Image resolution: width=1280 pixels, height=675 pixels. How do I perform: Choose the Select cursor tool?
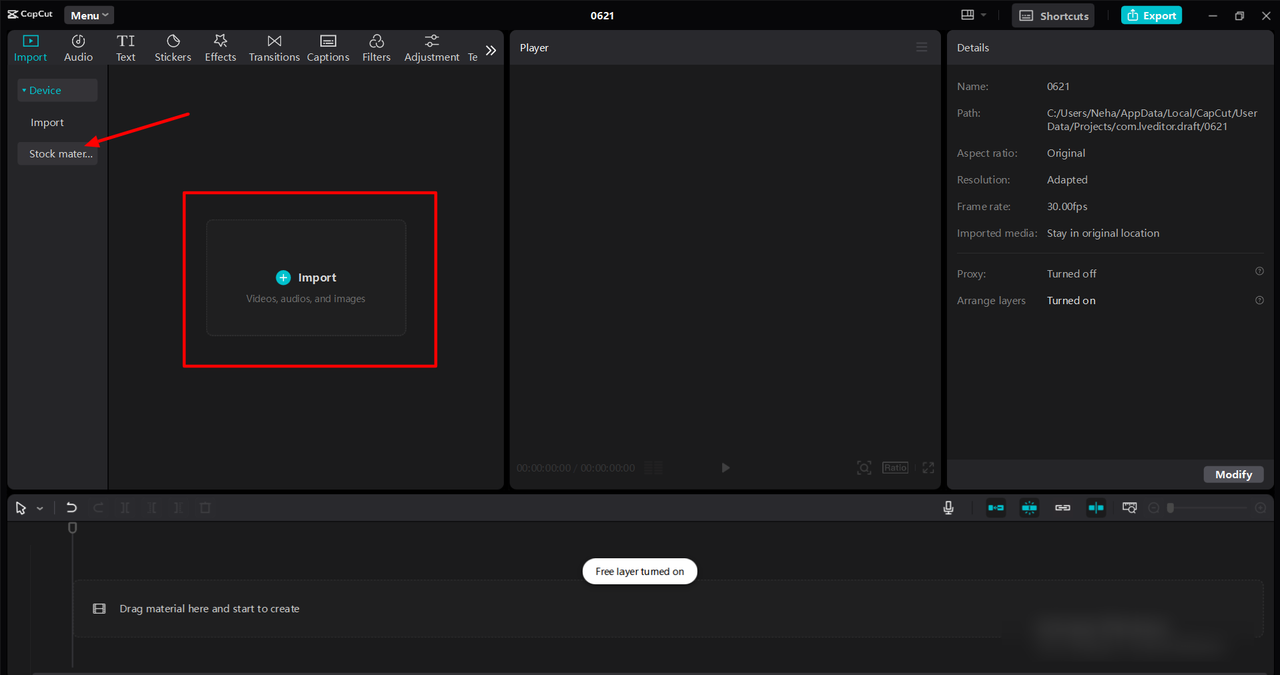[x=21, y=508]
